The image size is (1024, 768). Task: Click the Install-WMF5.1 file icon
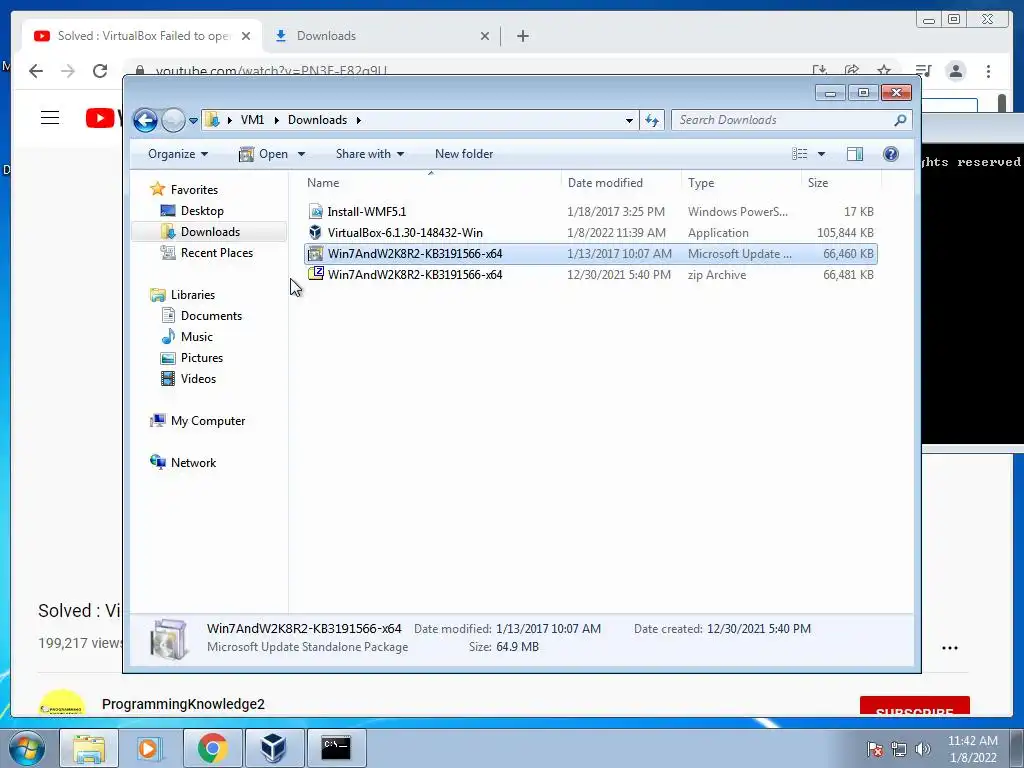coord(315,212)
